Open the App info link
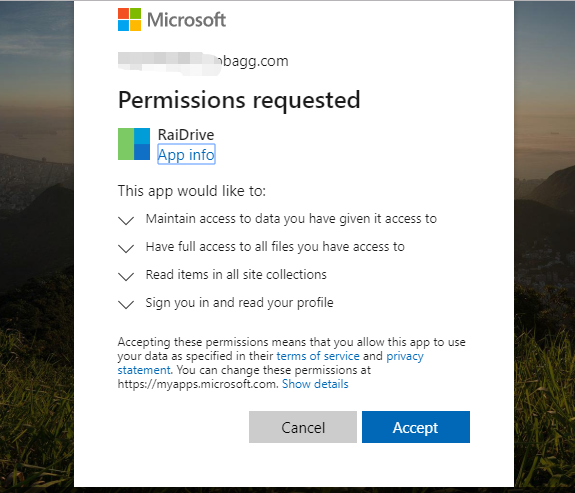This screenshot has width=575, height=493. pyautogui.click(x=186, y=154)
